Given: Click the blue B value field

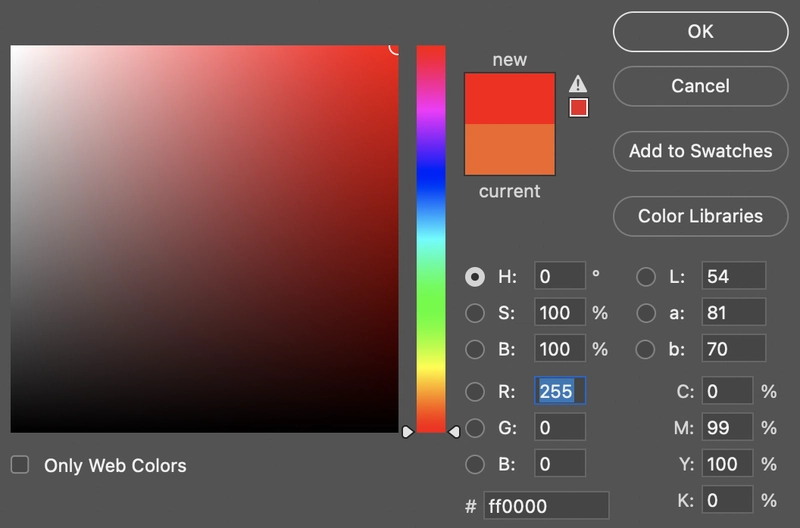Looking at the screenshot, I should click(560, 463).
